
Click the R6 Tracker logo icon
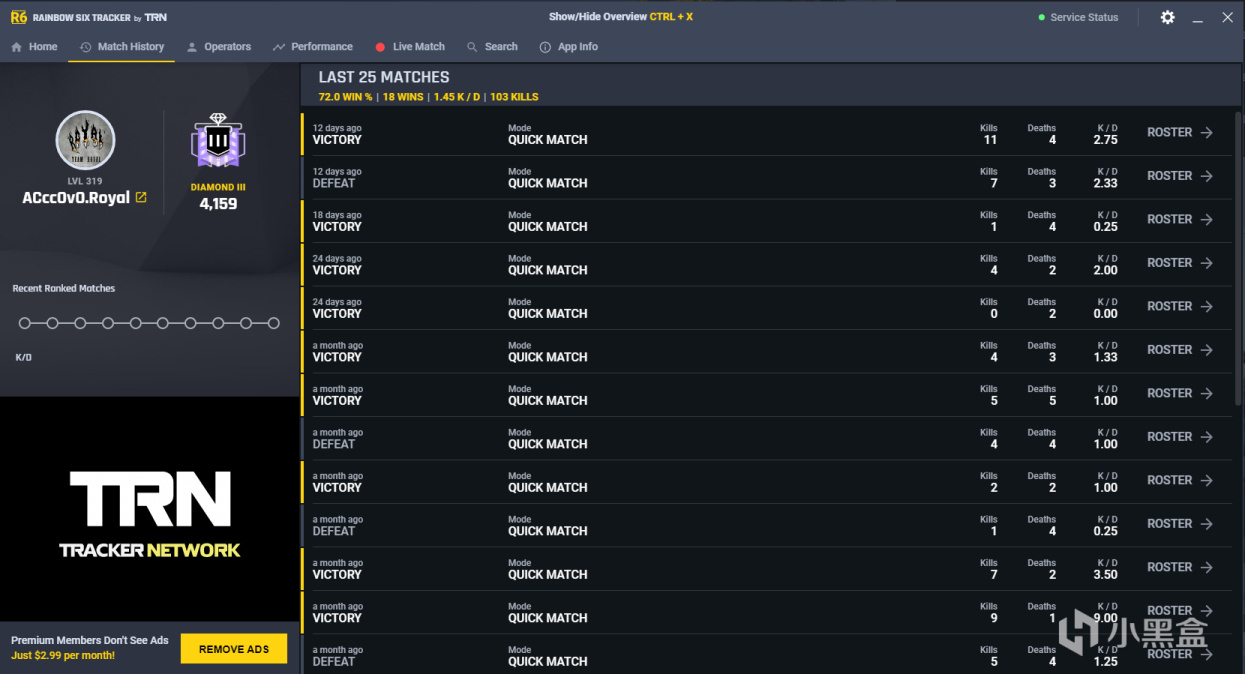[18, 17]
